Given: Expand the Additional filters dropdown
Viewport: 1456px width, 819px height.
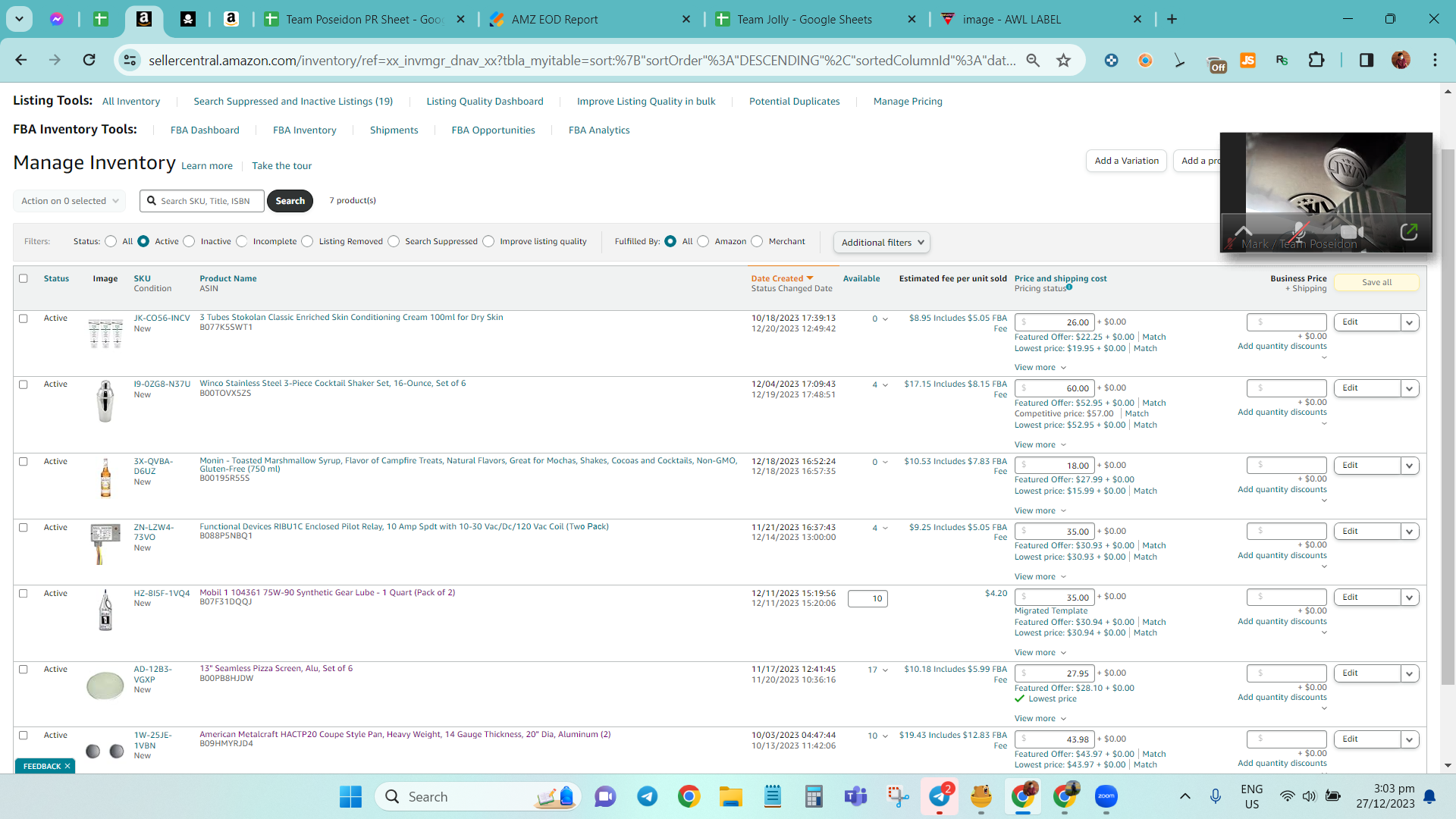Looking at the screenshot, I should [x=881, y=243].
